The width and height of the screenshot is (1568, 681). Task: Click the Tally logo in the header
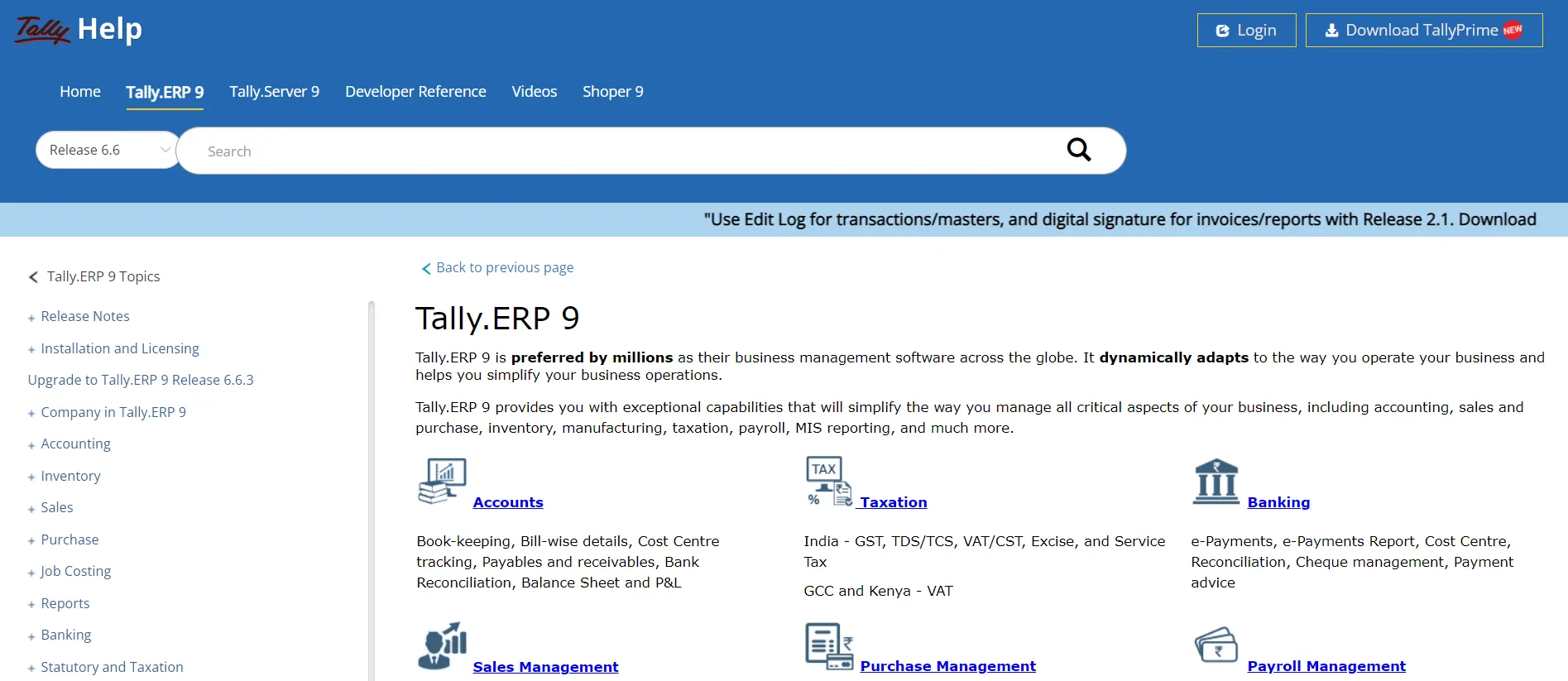(42, 30)
